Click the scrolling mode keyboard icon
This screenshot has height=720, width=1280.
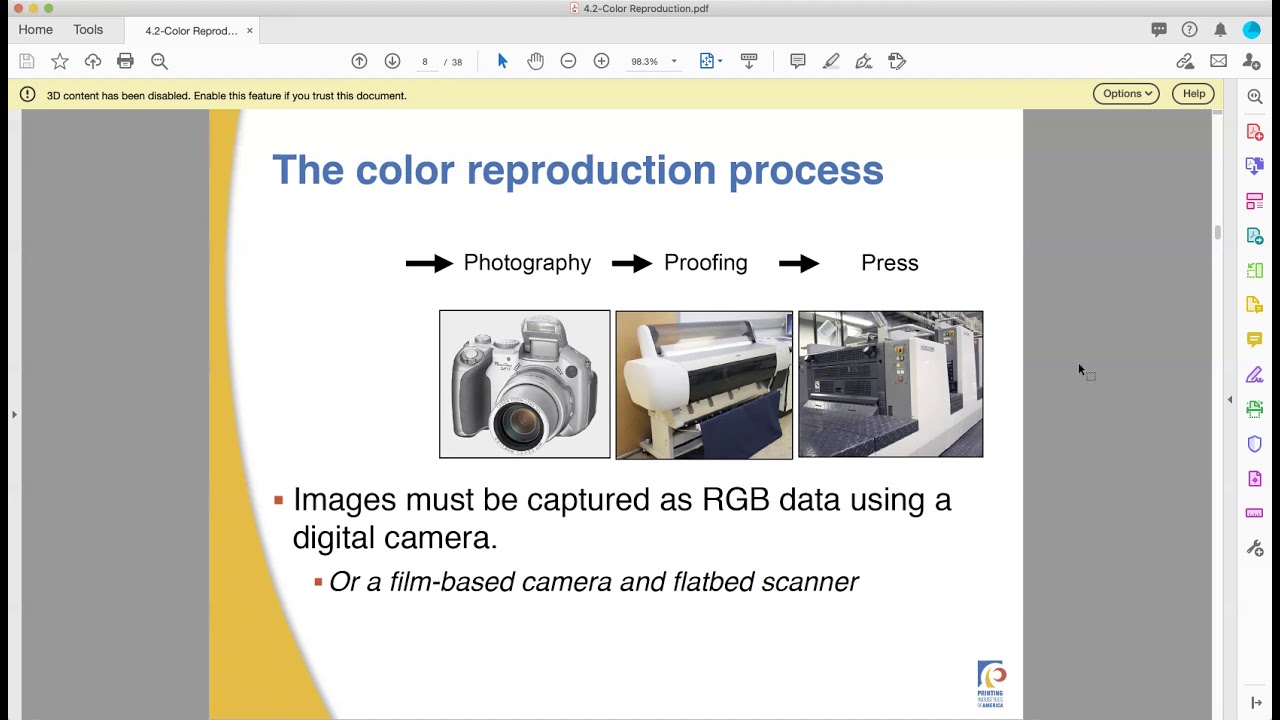[749, 61]
